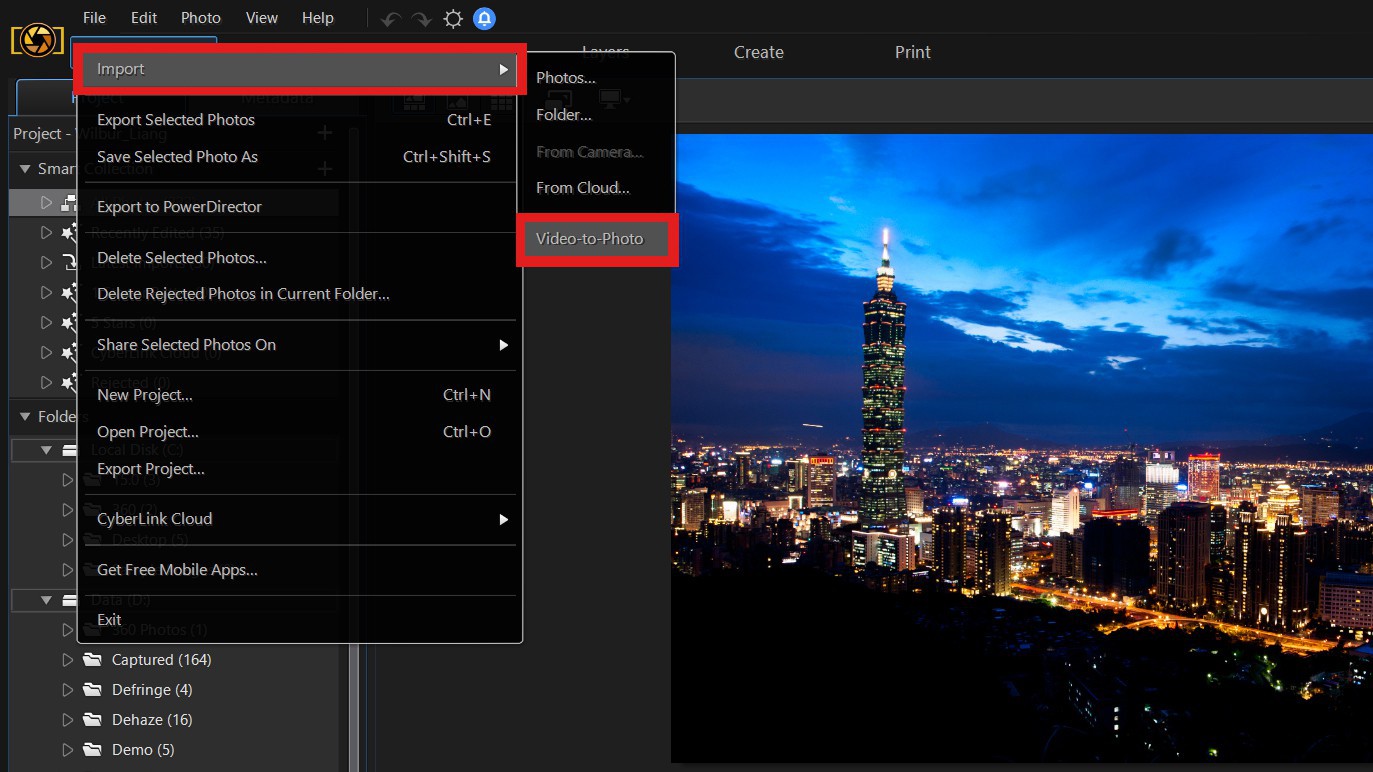The image size is (1373, 772).
Task: Switch to the Create module tab
Action: (759, 52)
